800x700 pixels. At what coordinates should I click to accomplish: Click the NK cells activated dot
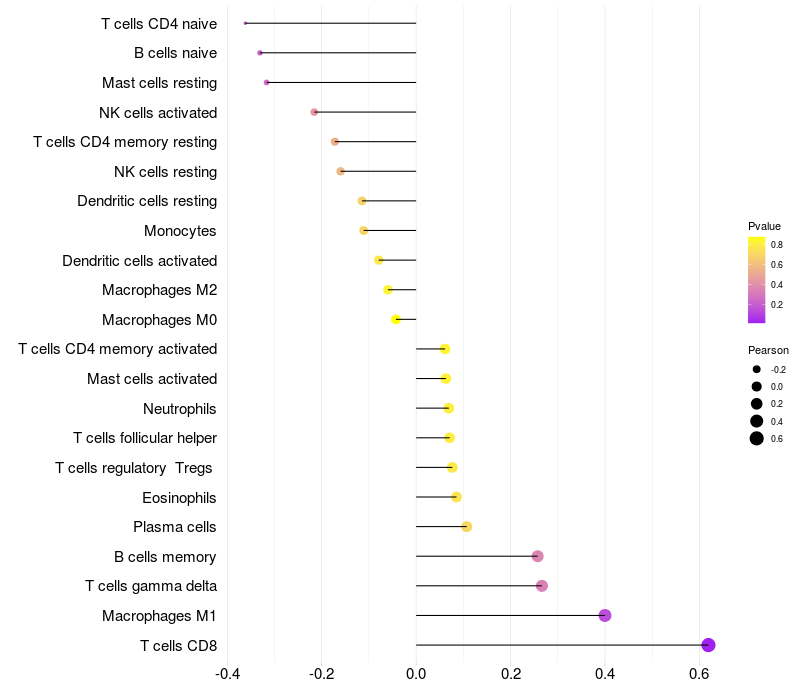tap(314, 112)
